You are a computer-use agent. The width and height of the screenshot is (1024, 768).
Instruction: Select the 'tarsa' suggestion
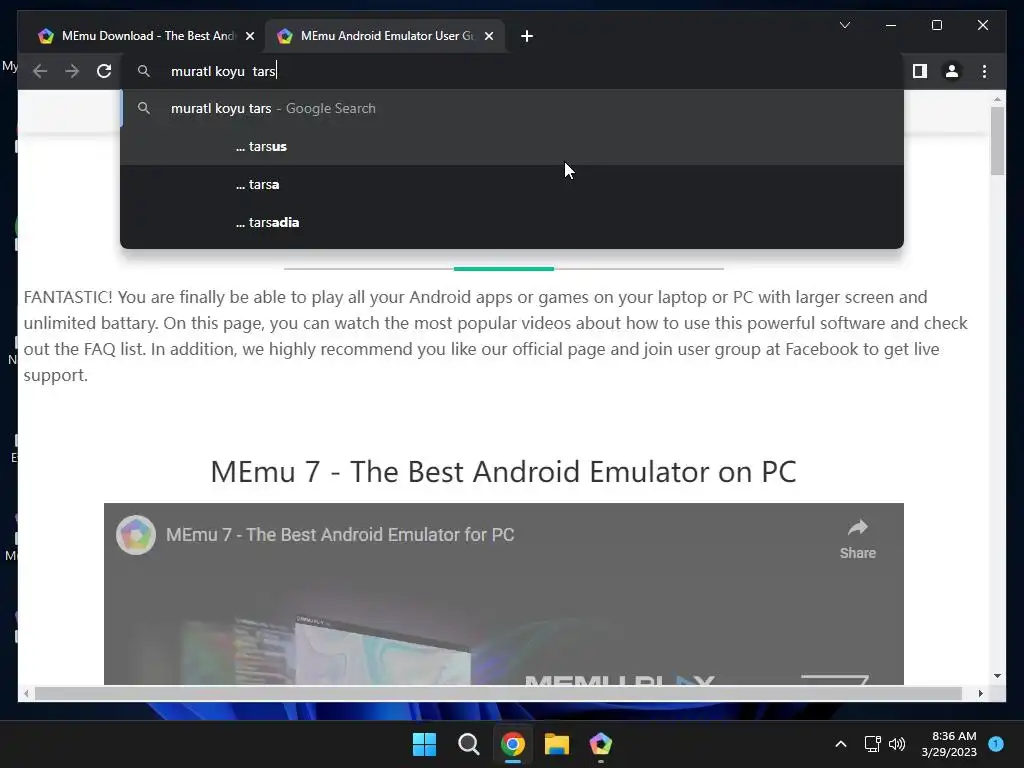click(512, 184)
